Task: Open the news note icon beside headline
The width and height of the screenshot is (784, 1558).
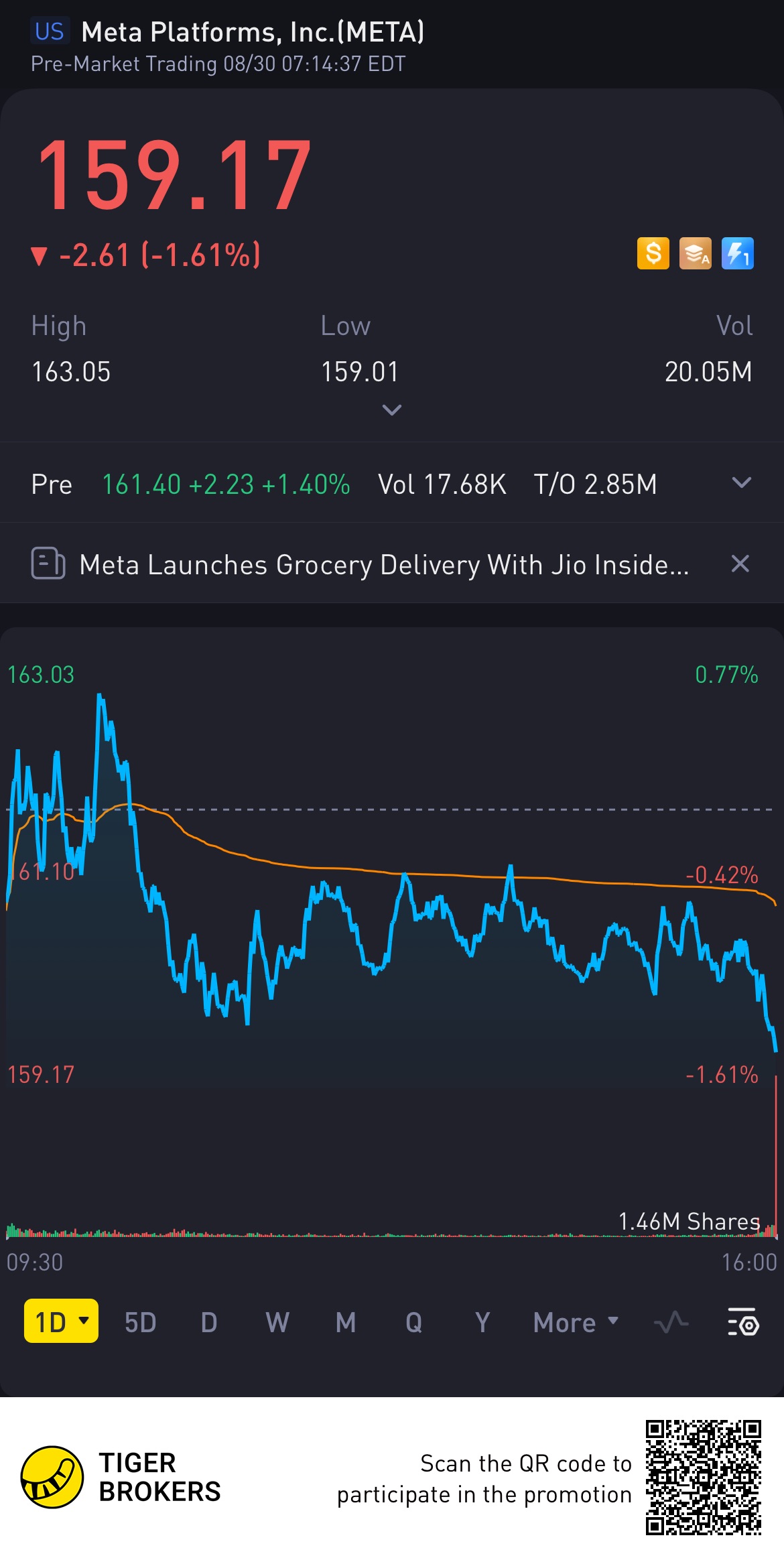Action: coord(48,563)
